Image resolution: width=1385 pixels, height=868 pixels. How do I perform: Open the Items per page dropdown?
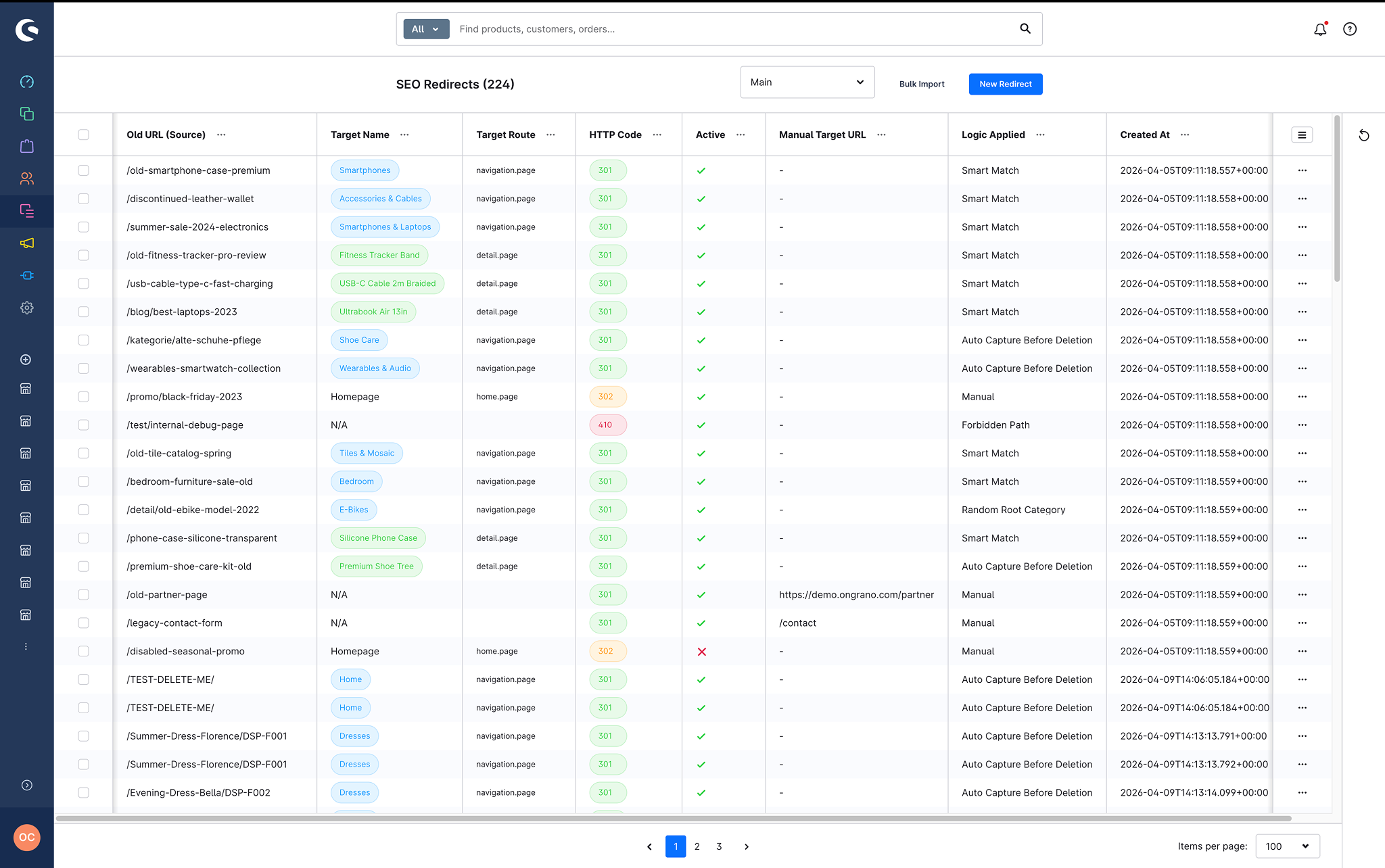coord(1287,846)
